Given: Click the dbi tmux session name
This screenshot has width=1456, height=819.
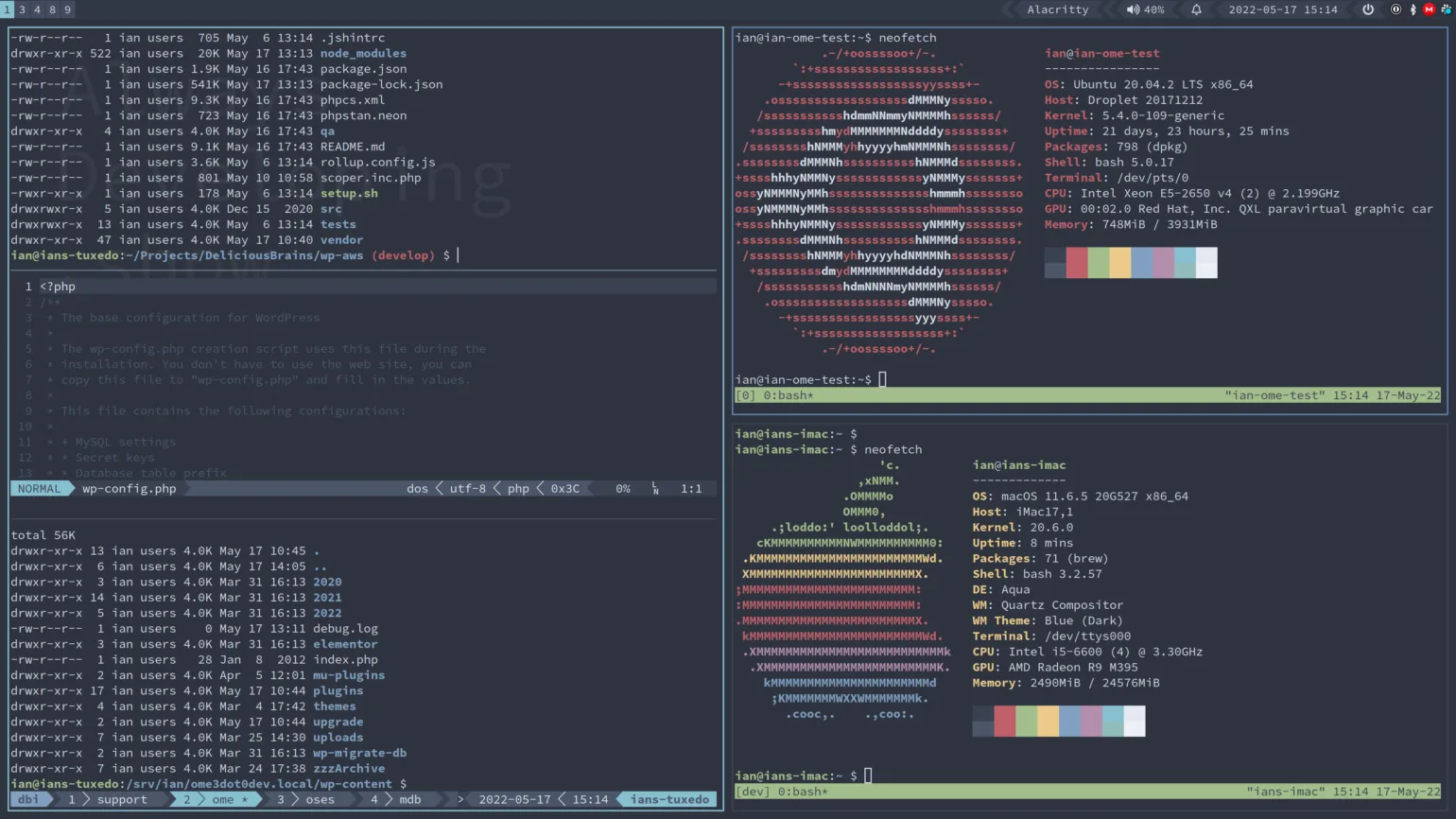Looking at the screenshot, I should (x=27, y=799).
